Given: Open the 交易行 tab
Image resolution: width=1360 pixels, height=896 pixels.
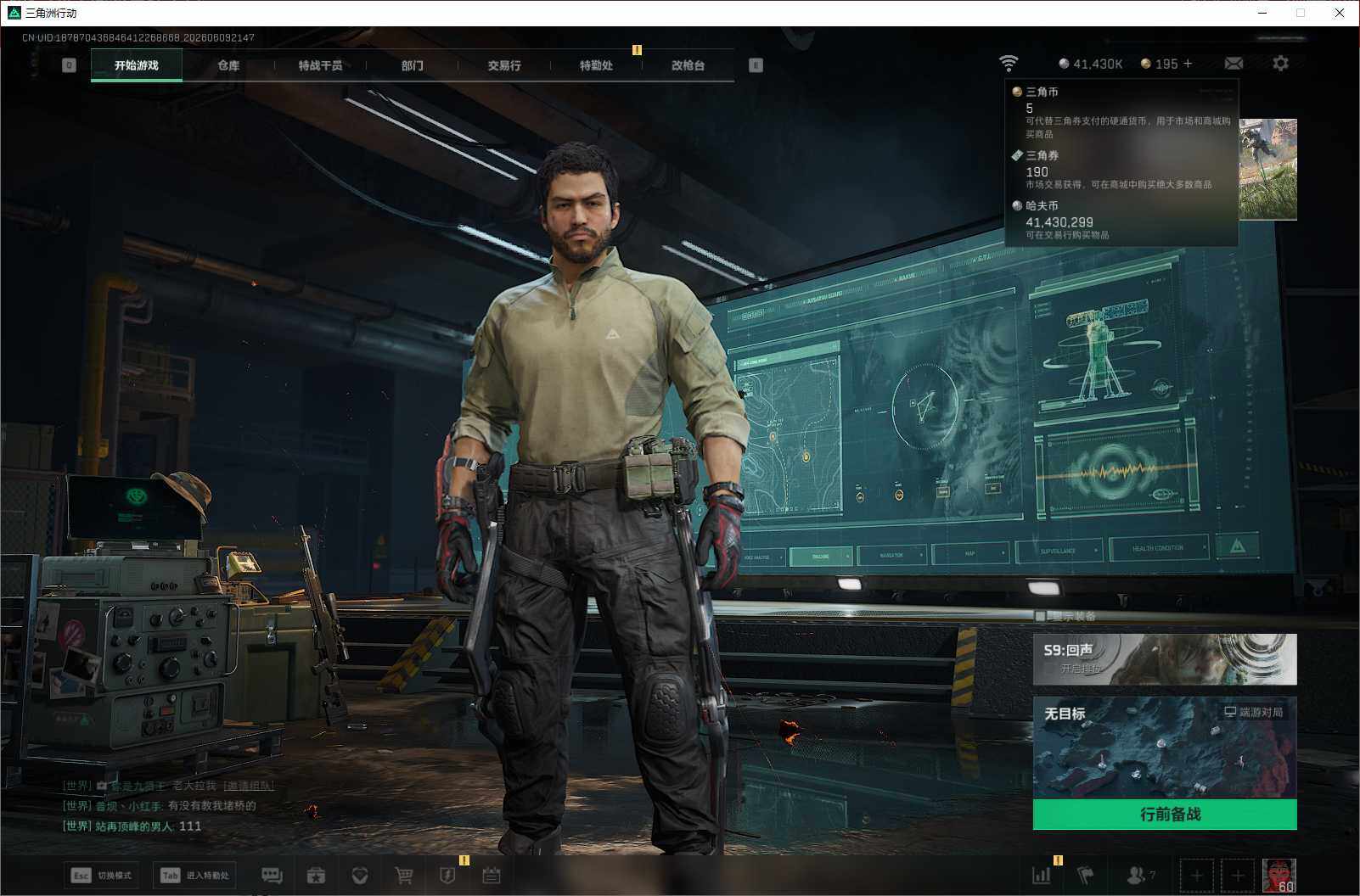Looking at the screenshot, I should tap(504, 65).
